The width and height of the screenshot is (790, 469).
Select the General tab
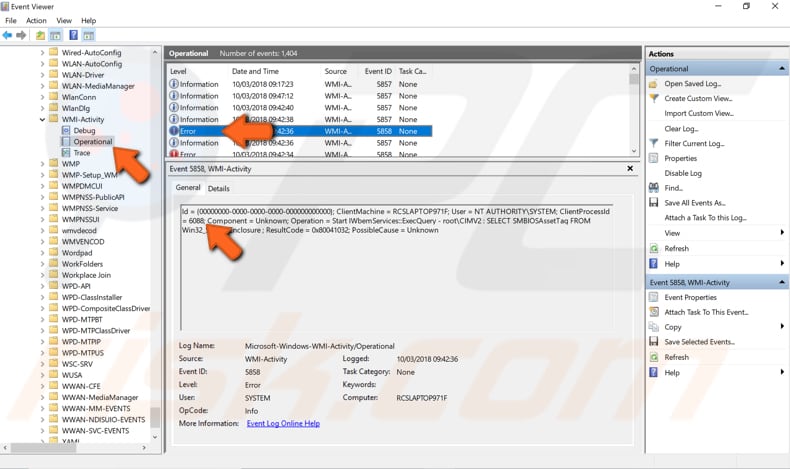(x=188, y=187)
